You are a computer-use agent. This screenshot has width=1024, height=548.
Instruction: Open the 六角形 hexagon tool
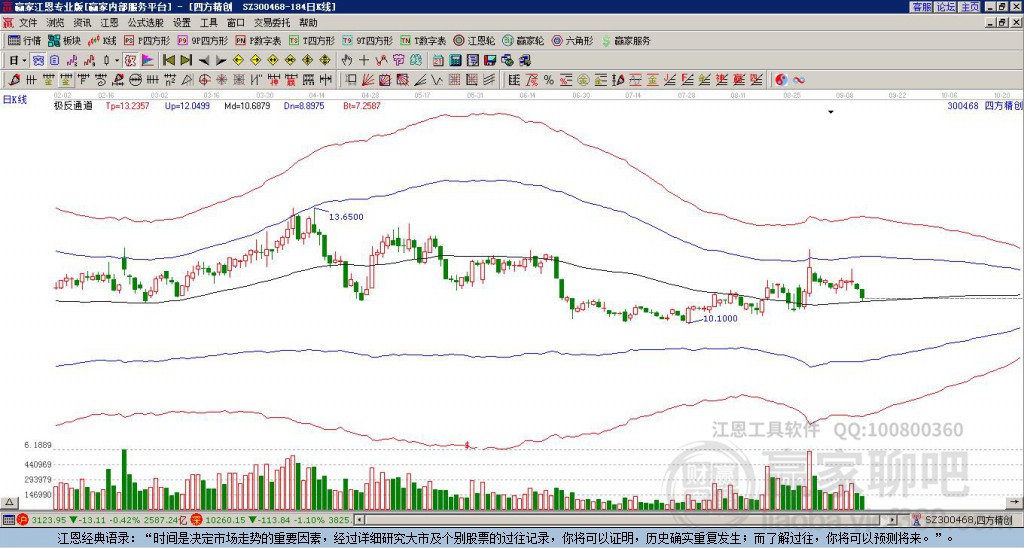point(572,40)
